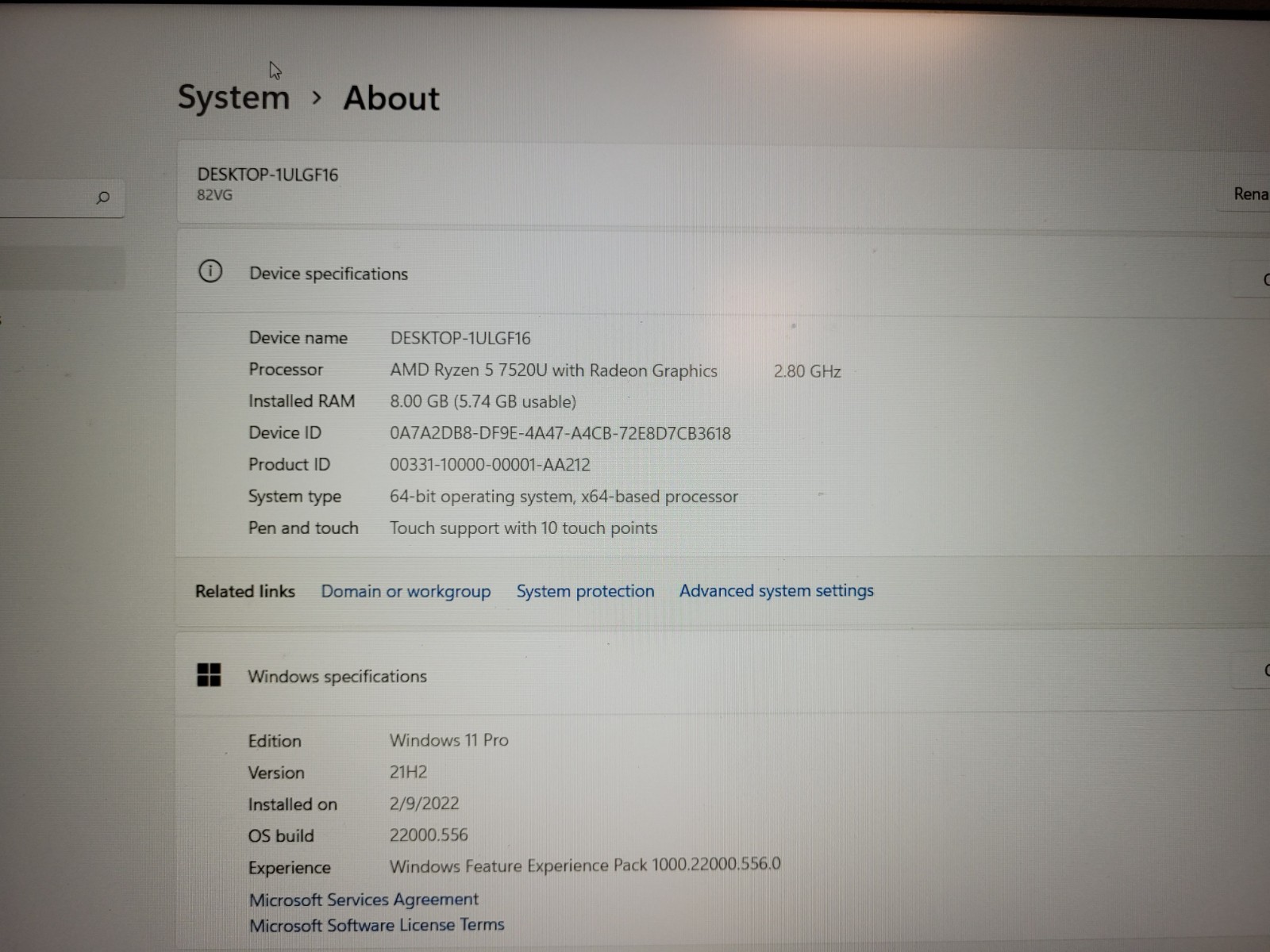Viewport: 1270px width, 952px height.
Task: Select the OS build 22000.556 value
Action: click(429, 835)
